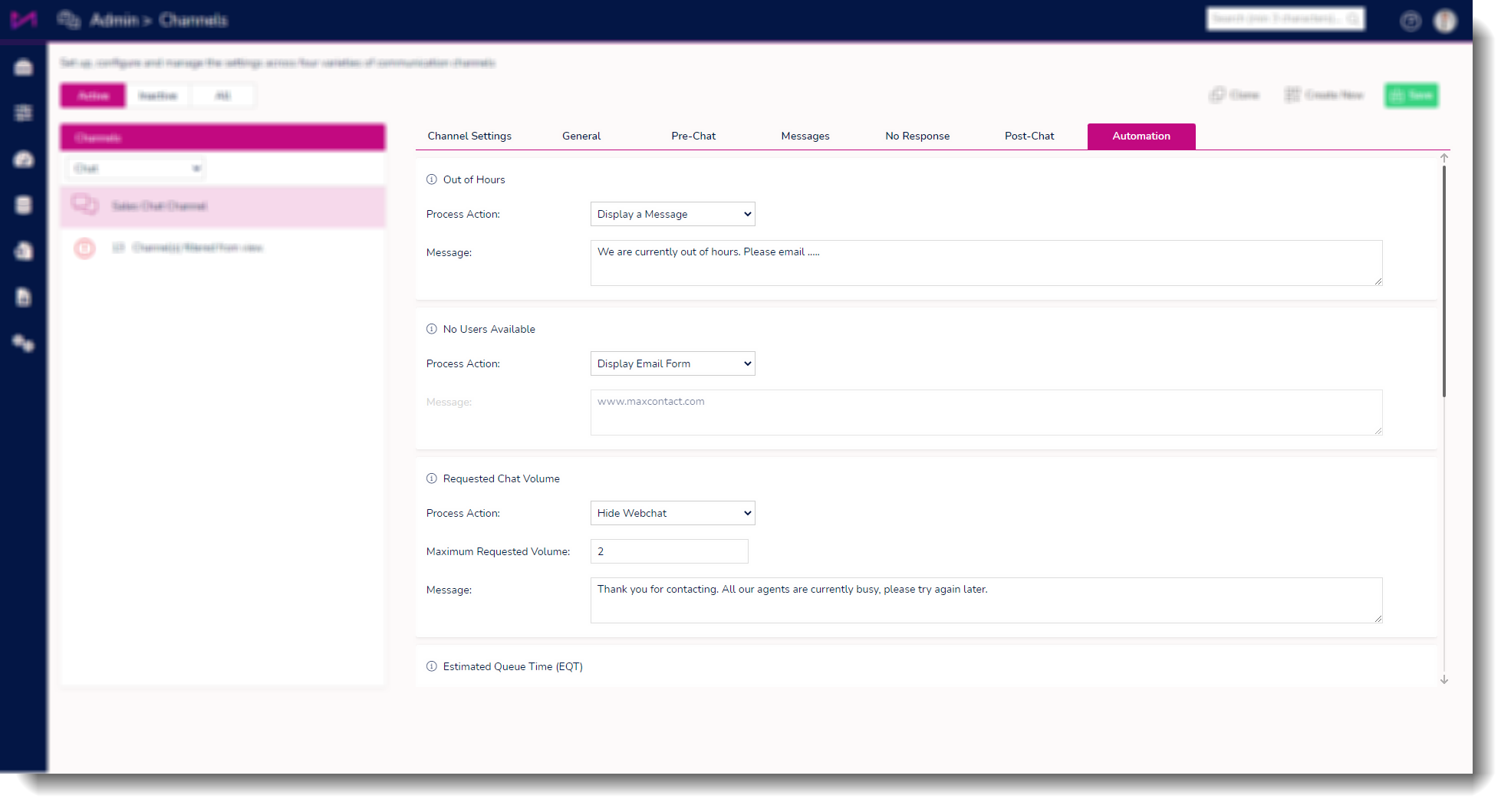Click the Maximum Requested Volume field
Image resolution: width=1511 pixels, height=812 pixels.
pos(670,551)
